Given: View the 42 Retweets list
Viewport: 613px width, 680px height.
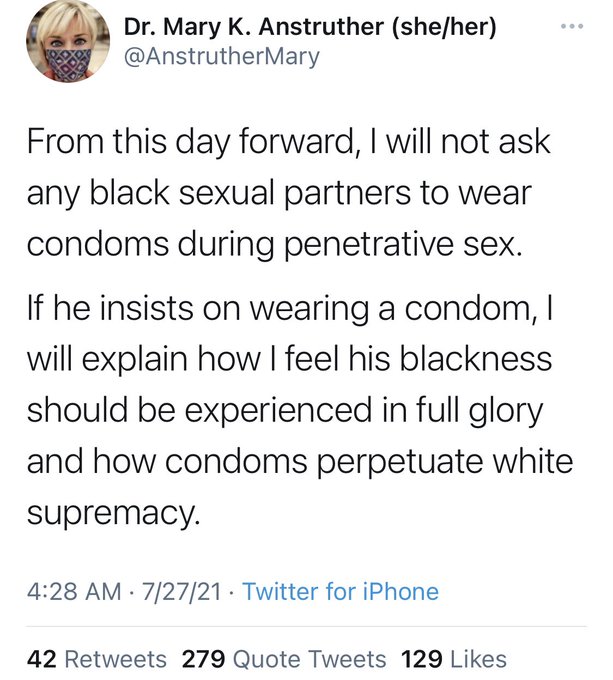Looking at the screenshot, I should click(x=97, y=659).
